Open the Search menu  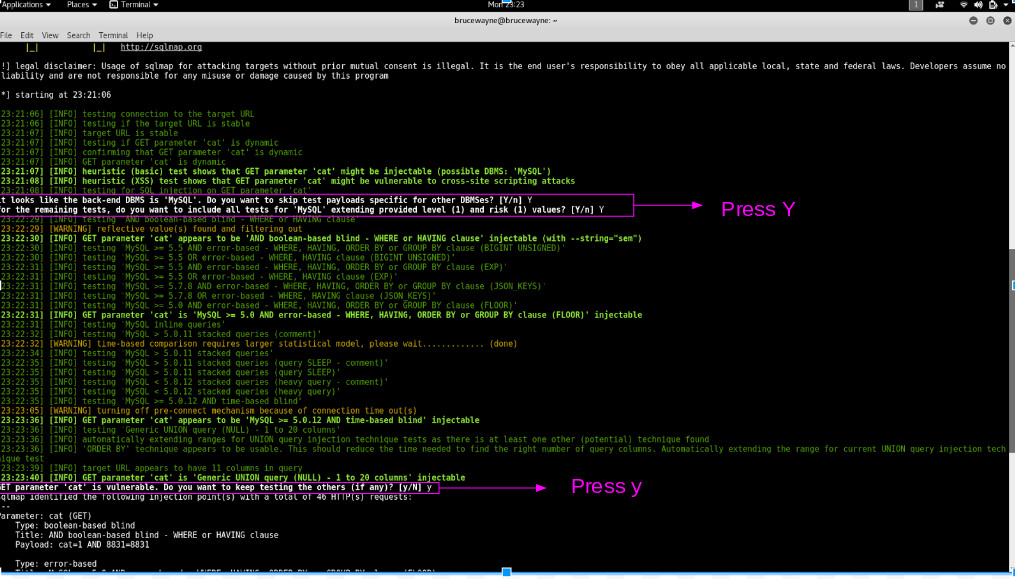click(78, 36)
